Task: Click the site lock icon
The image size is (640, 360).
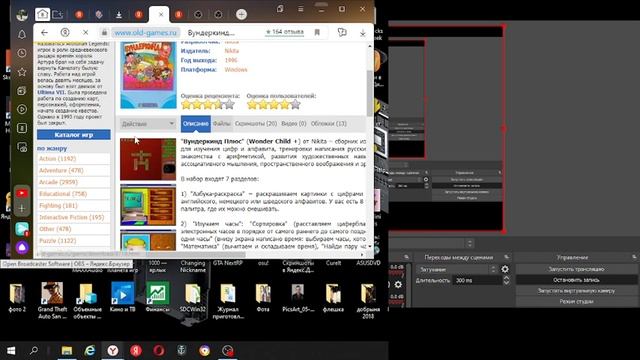Action: [104, 33]
